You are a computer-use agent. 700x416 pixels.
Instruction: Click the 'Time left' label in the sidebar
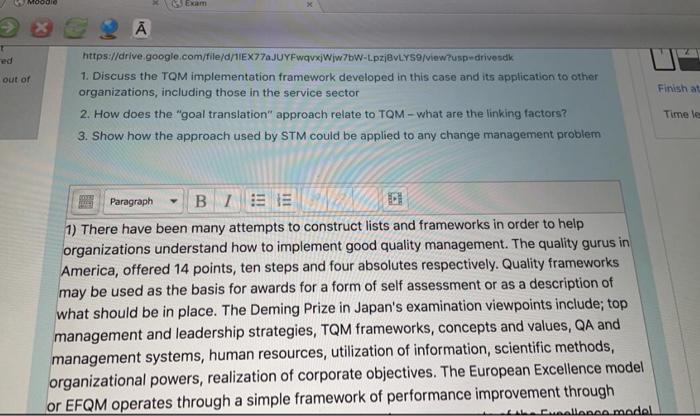click(x=681, y=114)
